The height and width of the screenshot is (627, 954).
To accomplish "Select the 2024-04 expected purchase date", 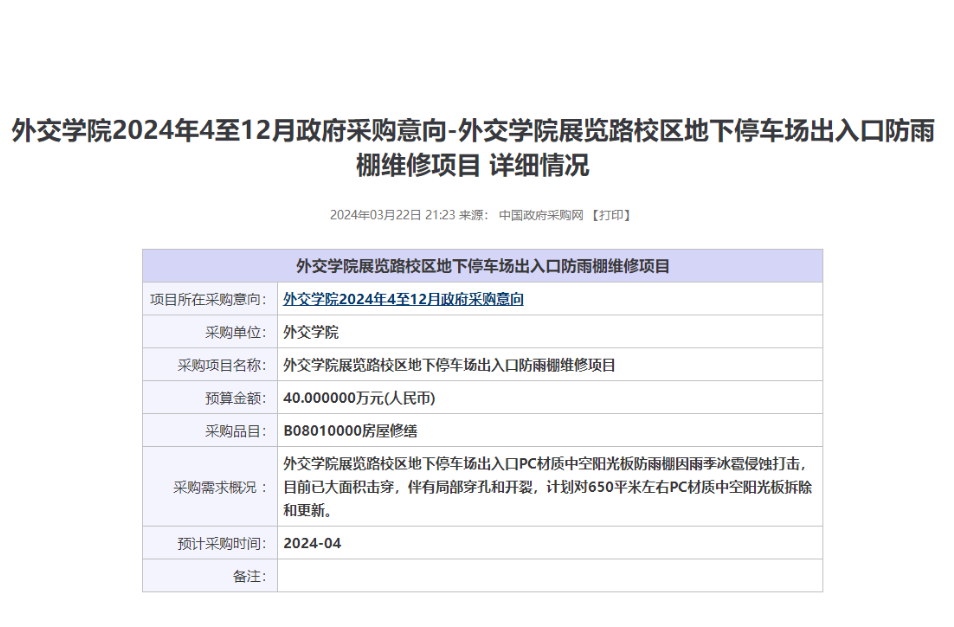I will click(312, 543).
